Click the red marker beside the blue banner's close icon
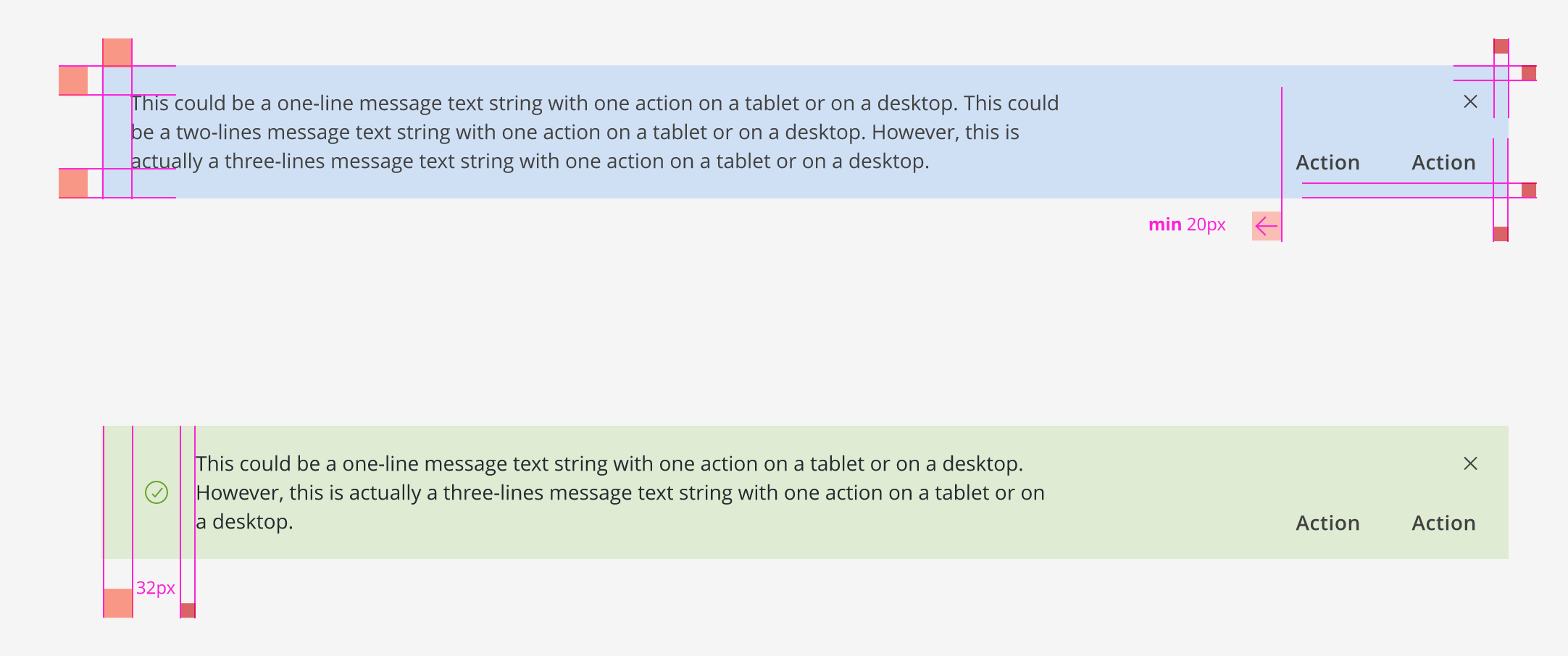 (x=1529, y=72)
